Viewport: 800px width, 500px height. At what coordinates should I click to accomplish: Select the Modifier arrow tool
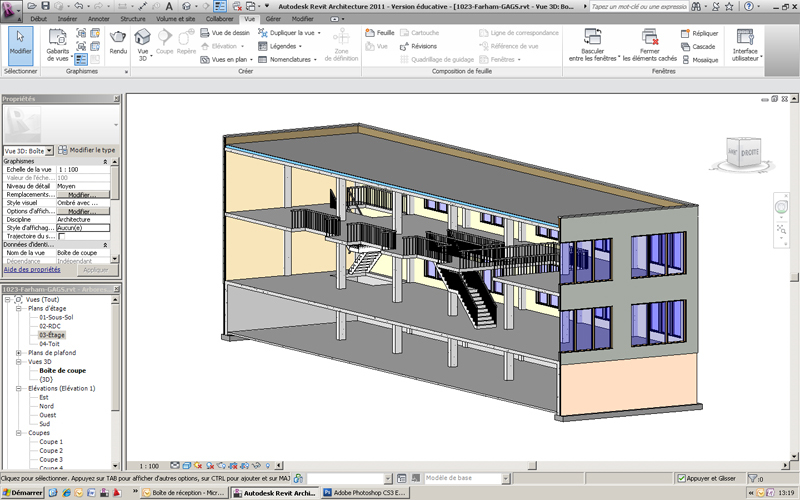tap(20, 45)
